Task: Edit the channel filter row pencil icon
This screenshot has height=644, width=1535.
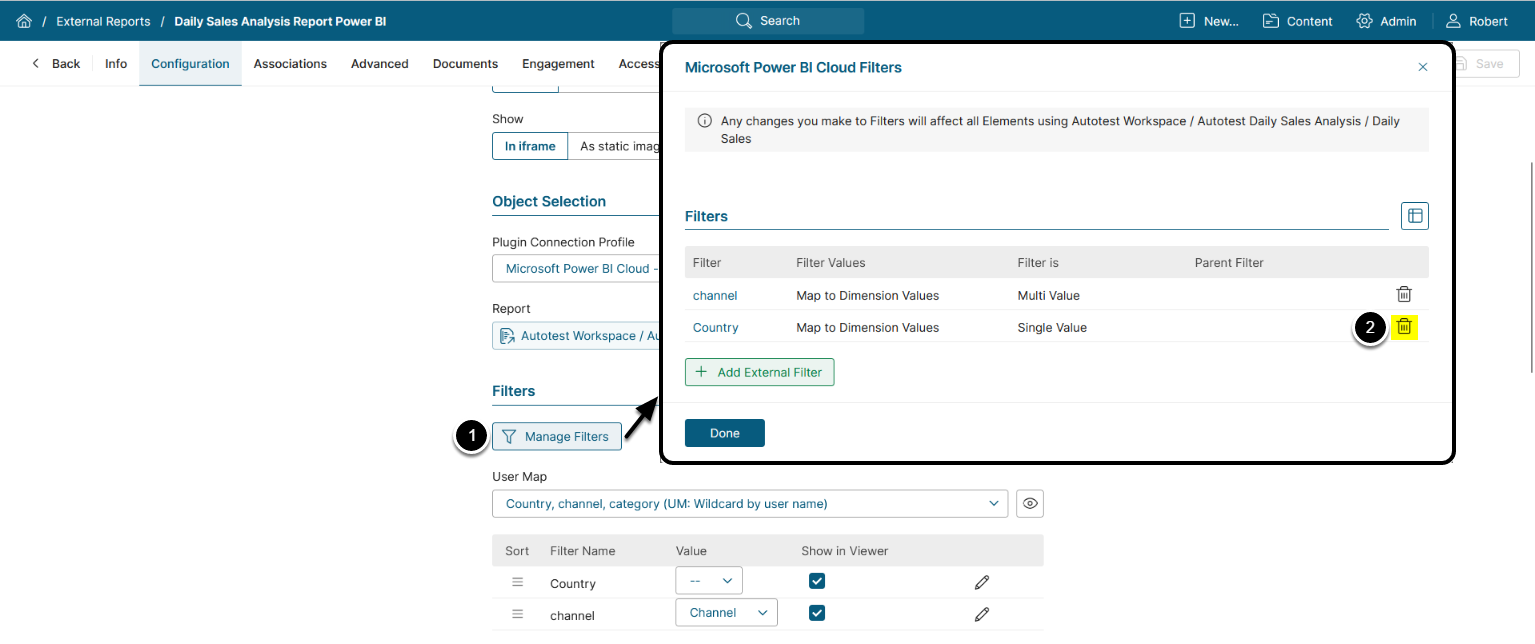Action: pos(981,615)
